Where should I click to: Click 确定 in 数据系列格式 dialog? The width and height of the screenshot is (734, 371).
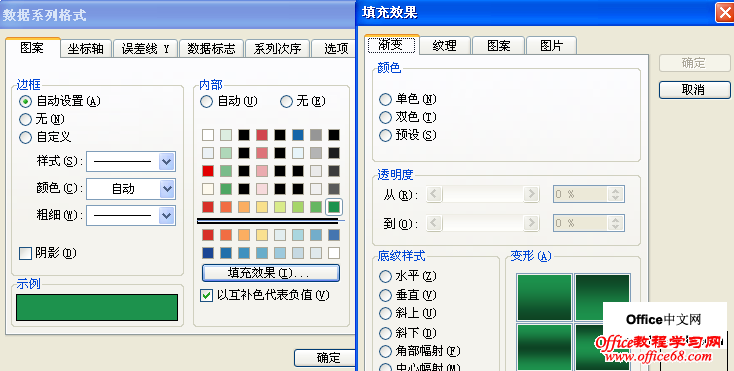(x=324, y=358)
